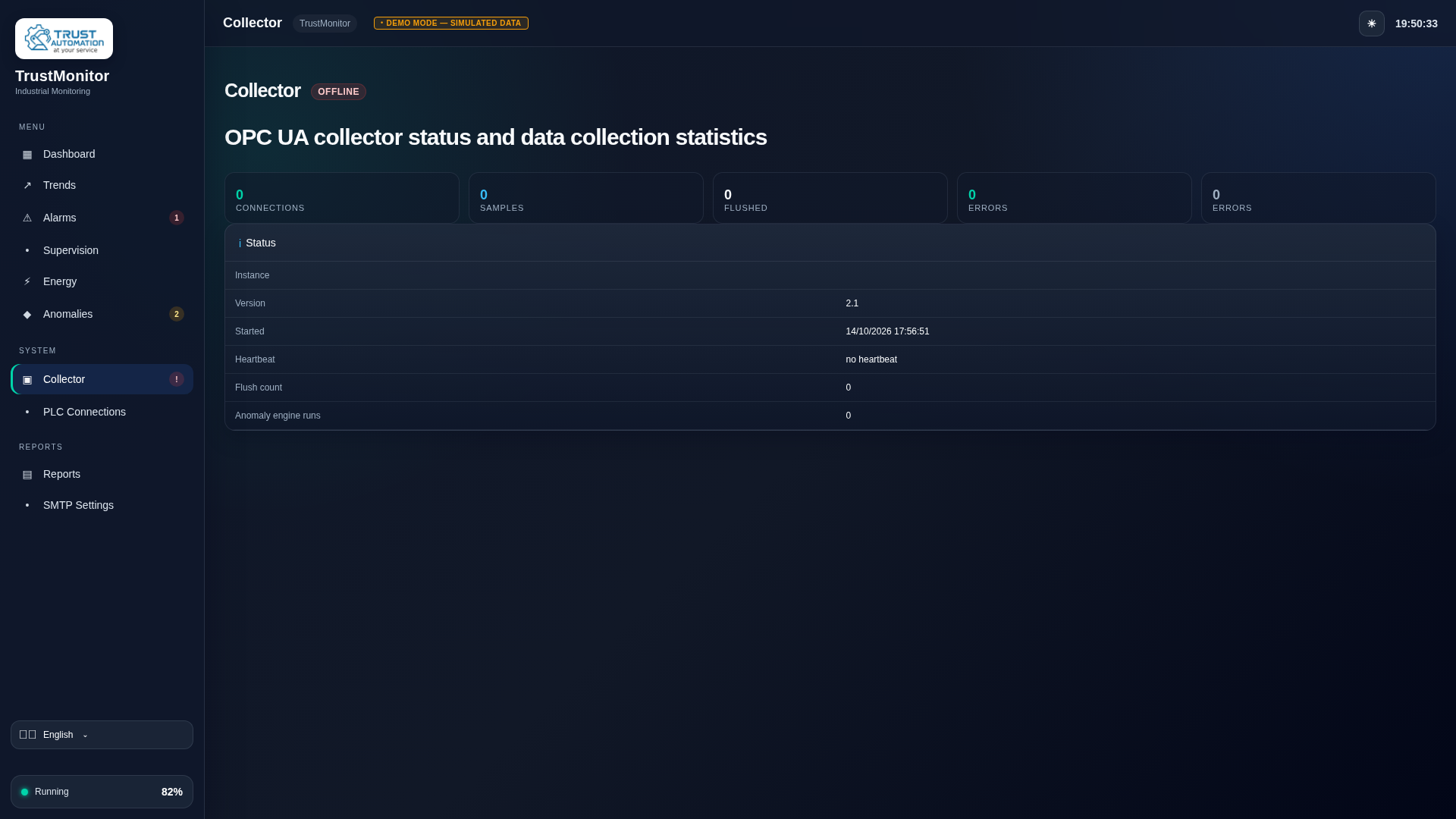Click the OFFLINE status badge
Screen dimensions: 1456x819
click(x=338, y=92)
